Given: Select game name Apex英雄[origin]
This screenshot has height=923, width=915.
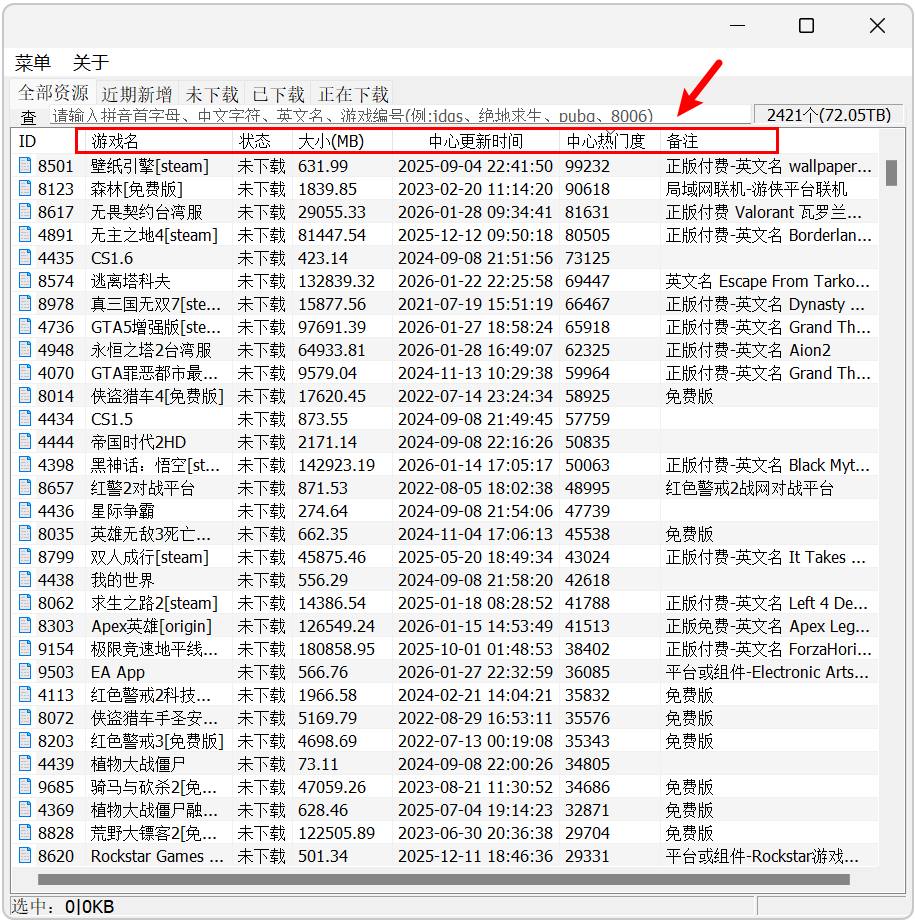Looking at the screenshot, I should click(x=151, y=626).
